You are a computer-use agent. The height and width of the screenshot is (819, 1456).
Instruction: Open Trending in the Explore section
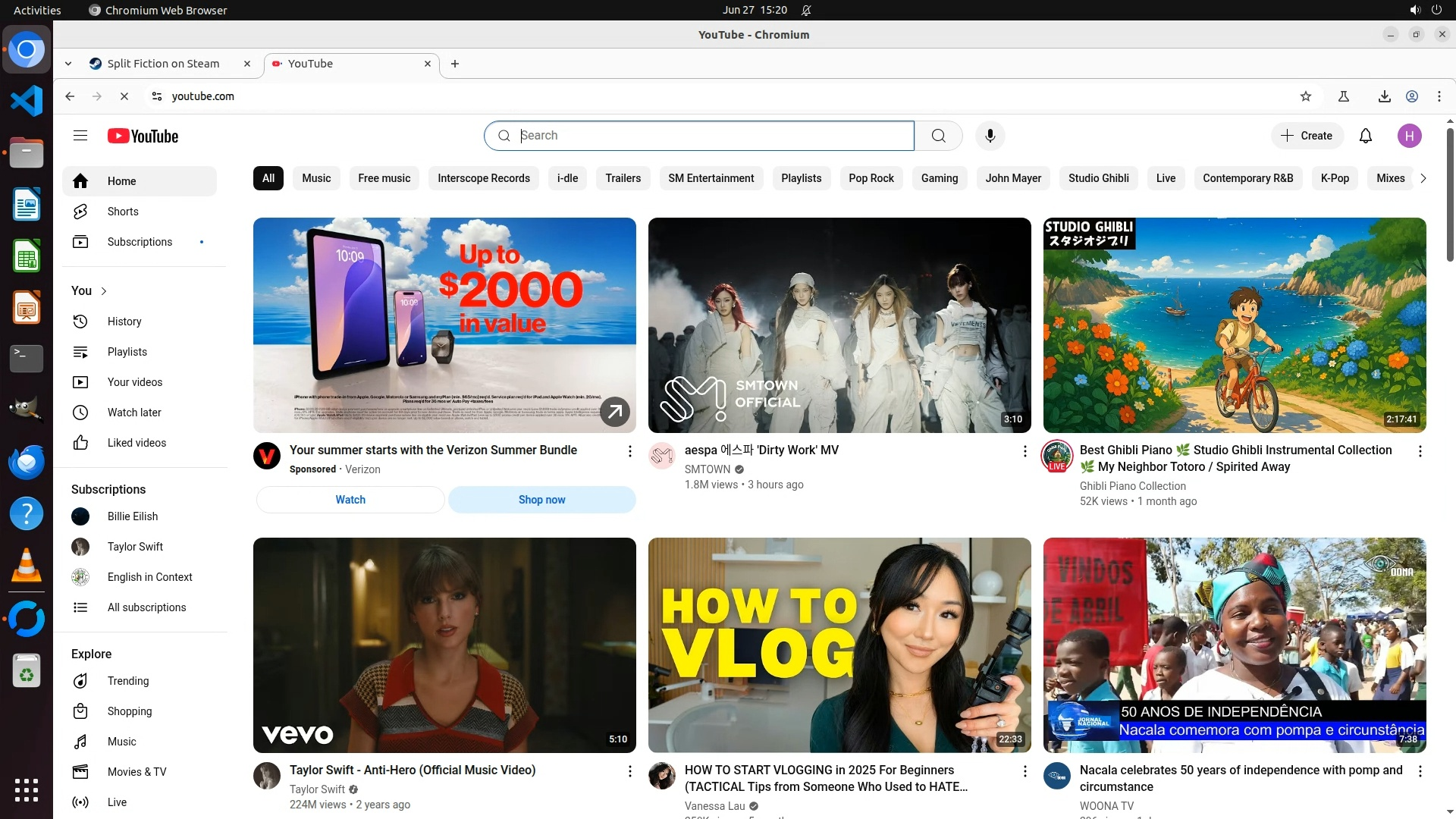(127, 681)
